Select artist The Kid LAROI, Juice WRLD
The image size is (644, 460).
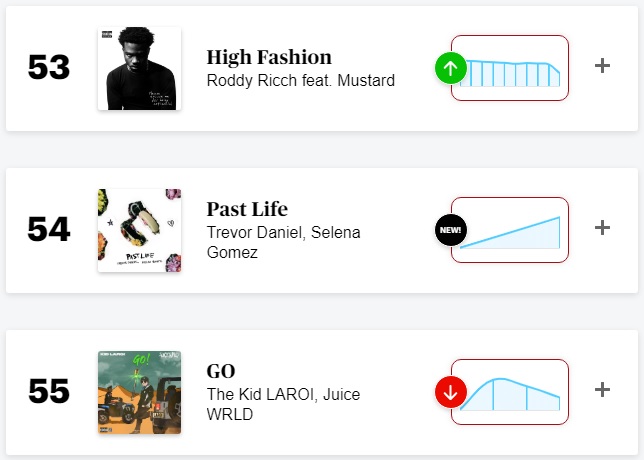click(283, 404)
